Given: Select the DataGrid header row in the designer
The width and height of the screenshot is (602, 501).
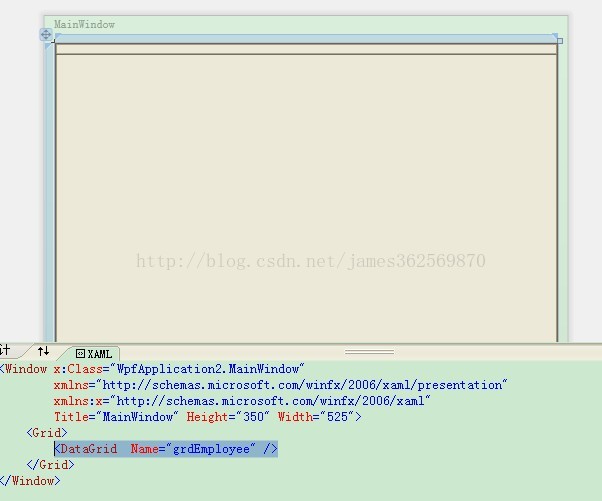Looking at the screenshot, I should (x=306, y=49).
